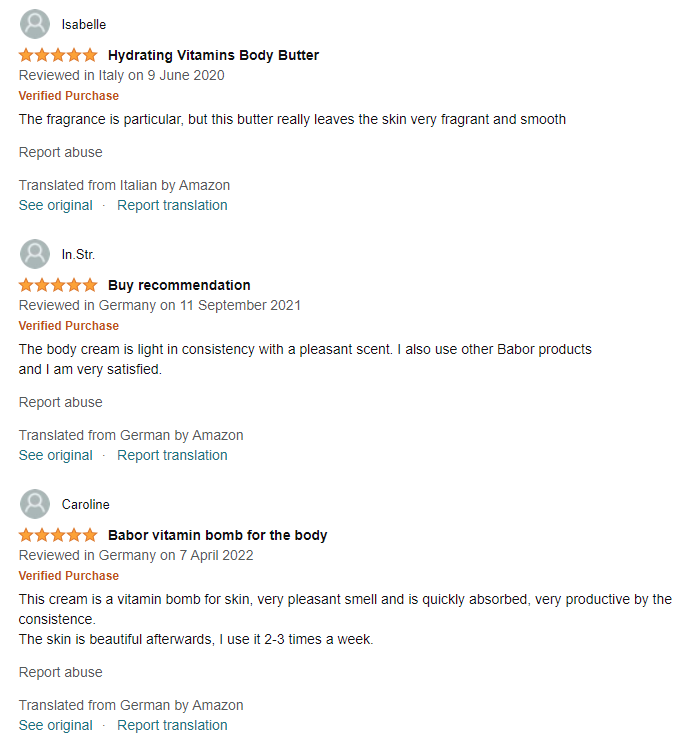The height and width of the screenshot is (742, 679).
Task: Click the star rating on Caroline's review
Action: click(x=58, y=535)
